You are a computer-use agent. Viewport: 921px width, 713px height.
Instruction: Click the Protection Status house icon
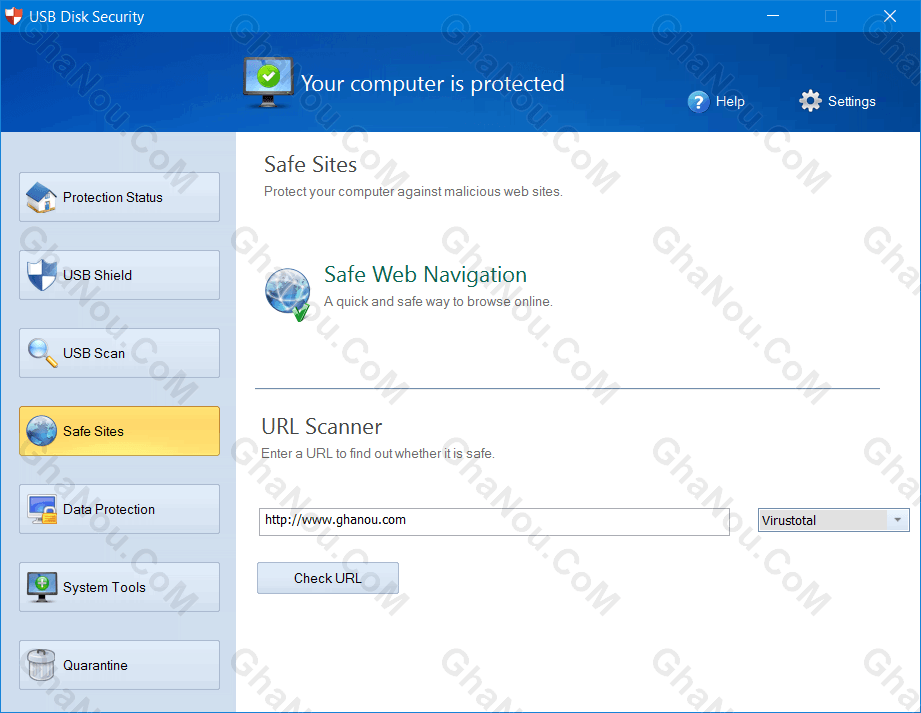point(41,197)
